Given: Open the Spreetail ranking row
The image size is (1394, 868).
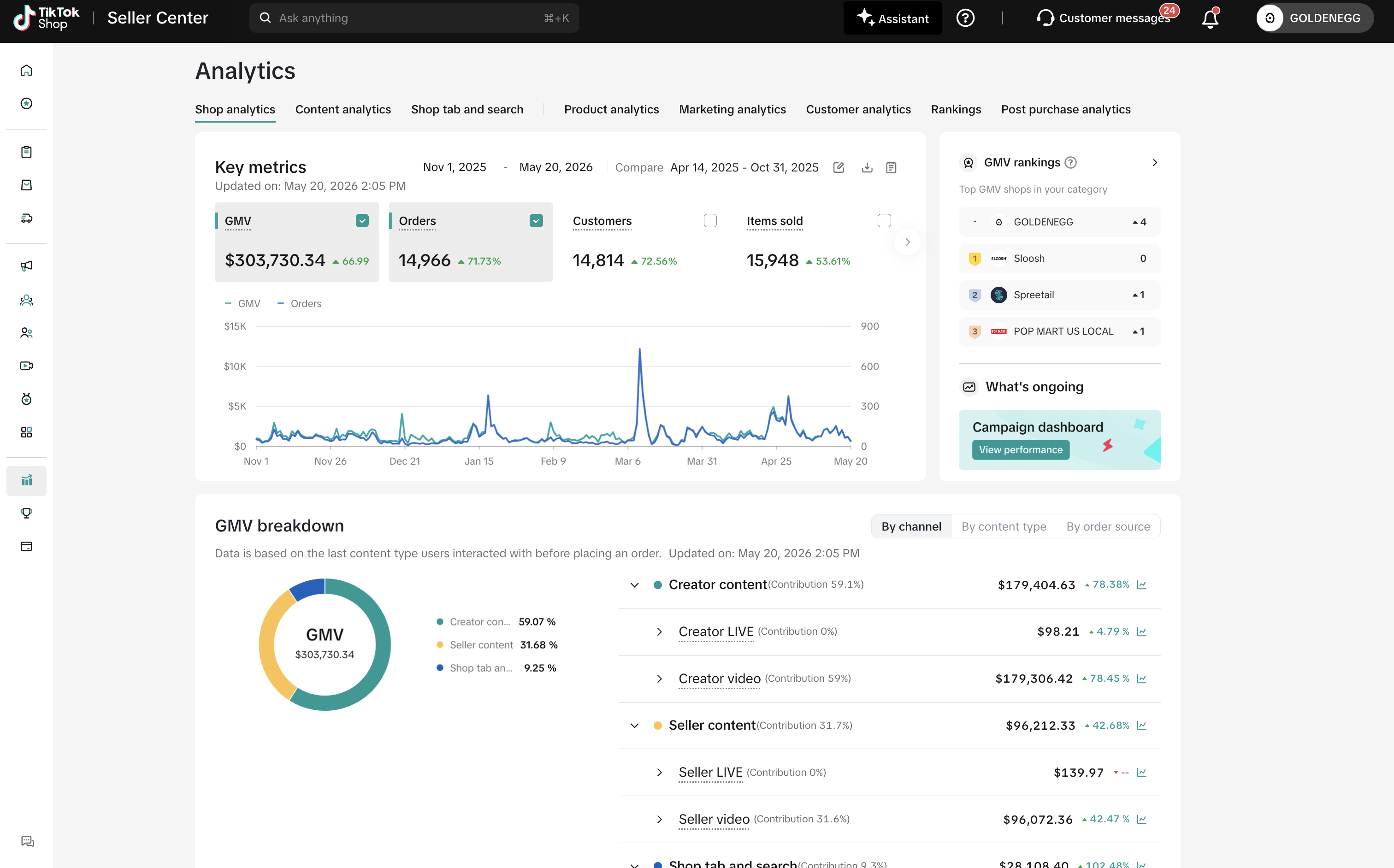Looking at the screenshot, I should (1059, 295).
